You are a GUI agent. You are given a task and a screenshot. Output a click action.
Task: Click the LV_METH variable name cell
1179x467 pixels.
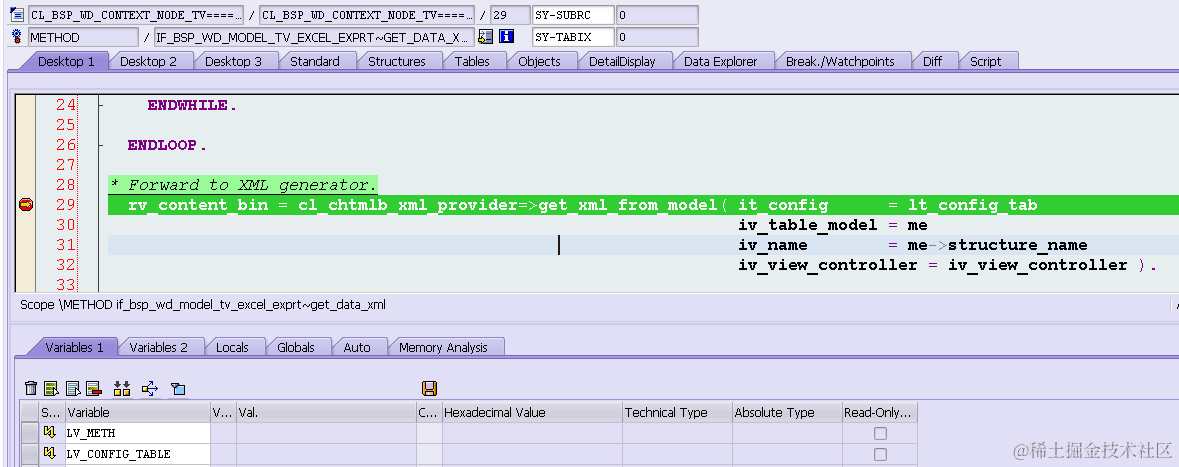coord(138,433)
